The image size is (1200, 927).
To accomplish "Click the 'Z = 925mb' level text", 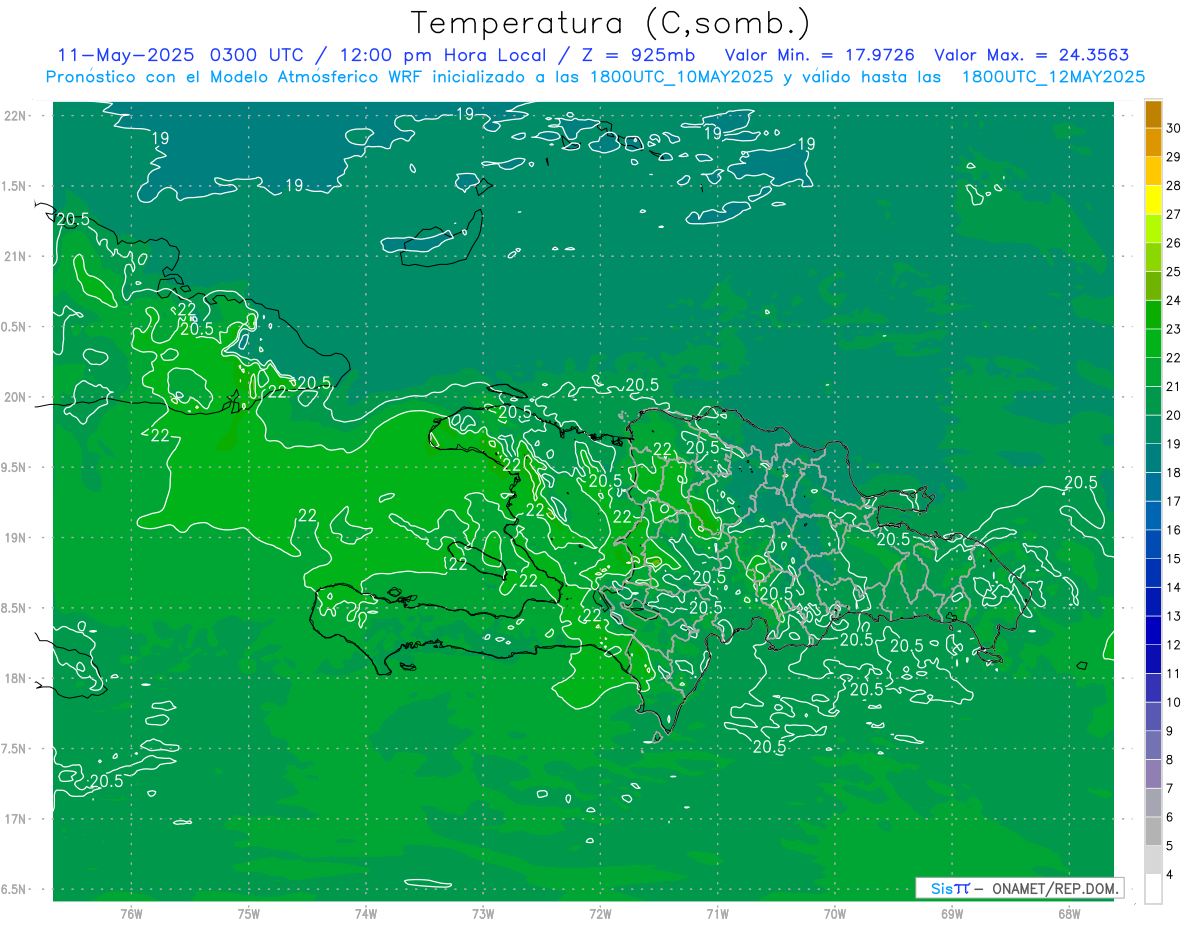I will click(x=638, y=55).
